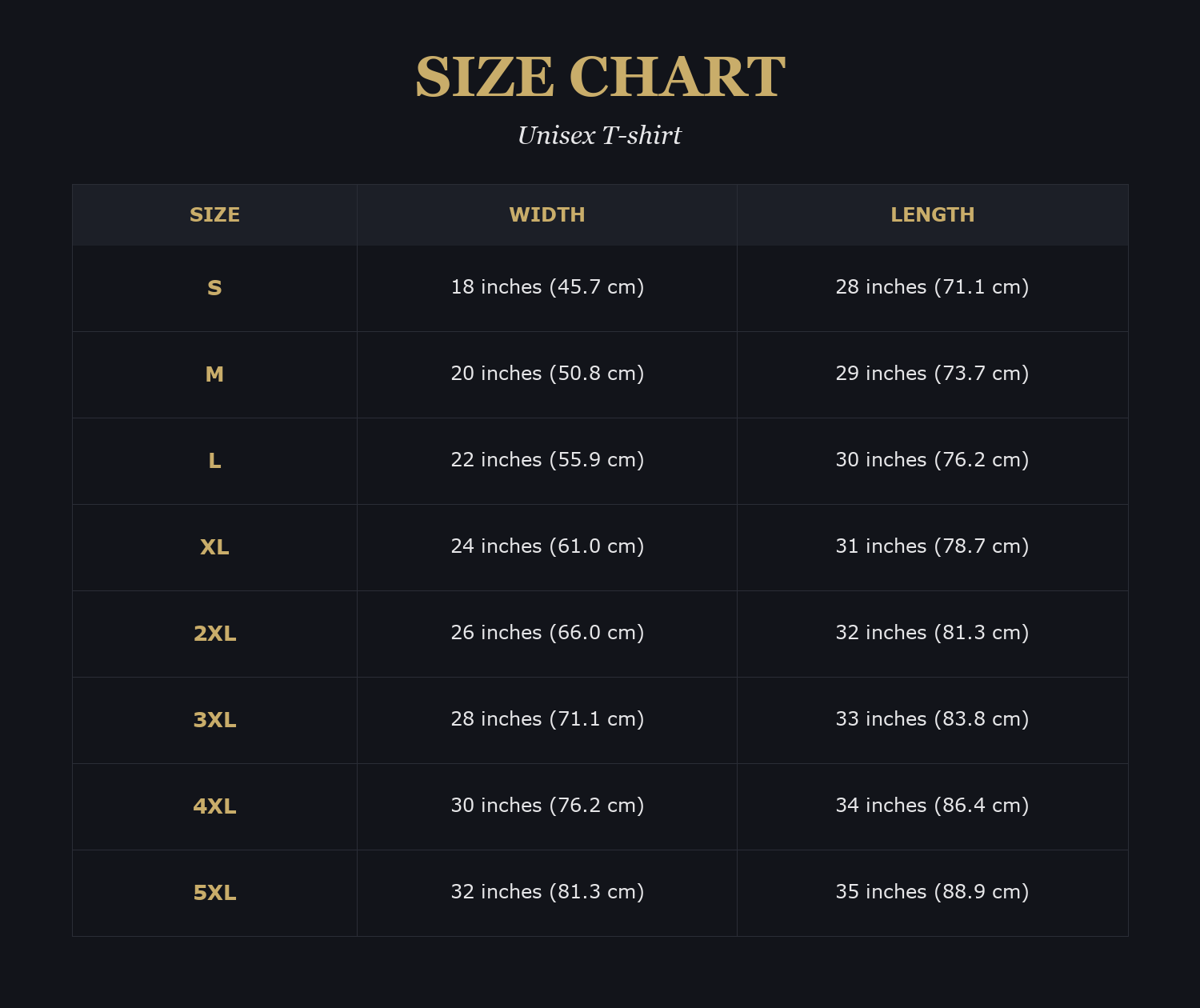This screenshot has width=1200, height=1008.
Task: Select the 34 inches (86.4 cm) length cell
Action: (933, 807)
